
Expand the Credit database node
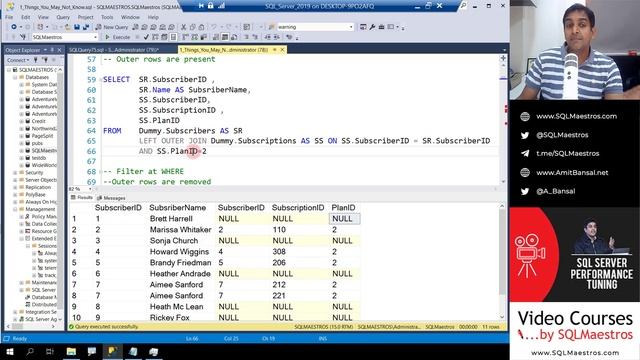point(22,121)
